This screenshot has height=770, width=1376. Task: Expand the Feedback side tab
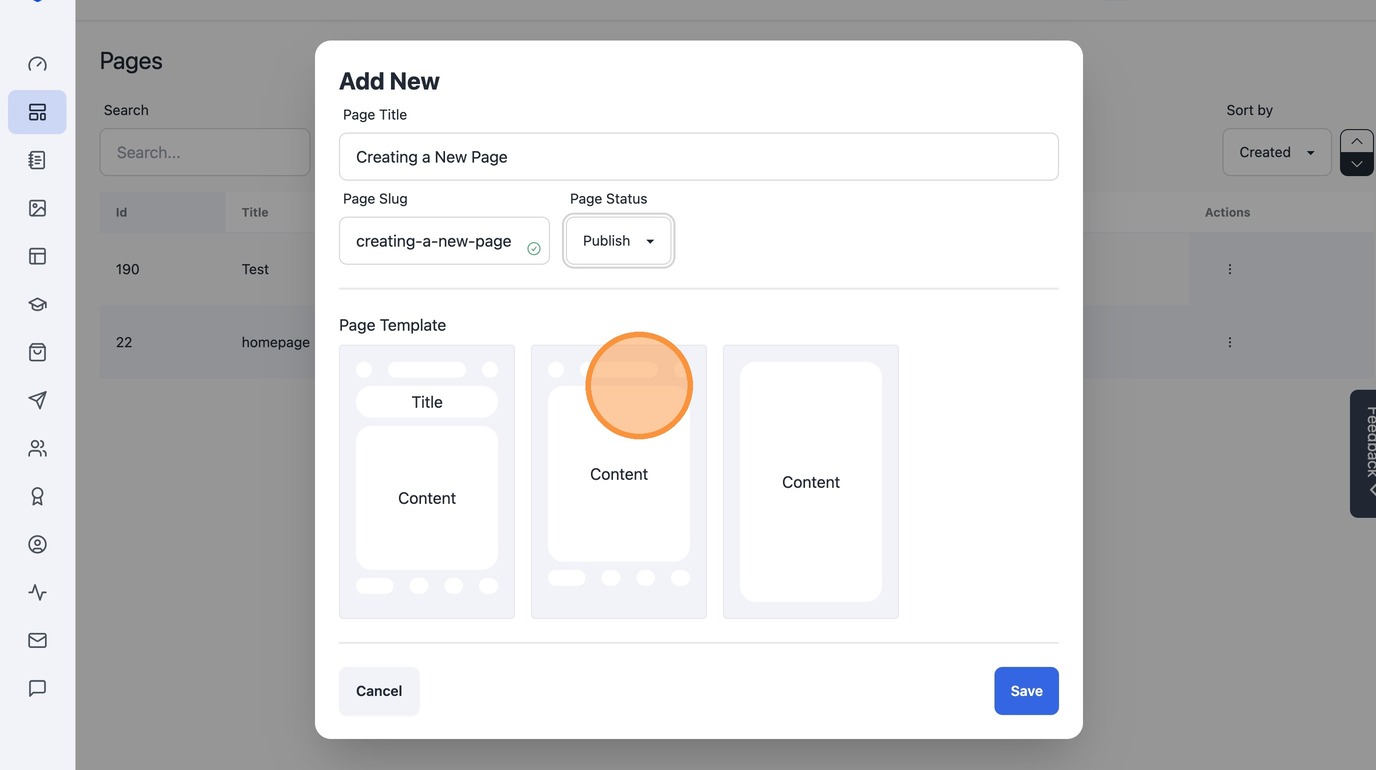[x=1363, y=453]
